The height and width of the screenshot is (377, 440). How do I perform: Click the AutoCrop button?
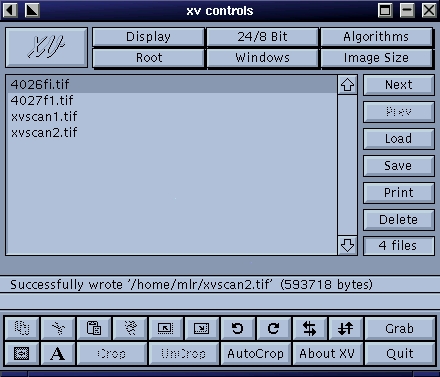pyautogui.click(x=256, y=353)
